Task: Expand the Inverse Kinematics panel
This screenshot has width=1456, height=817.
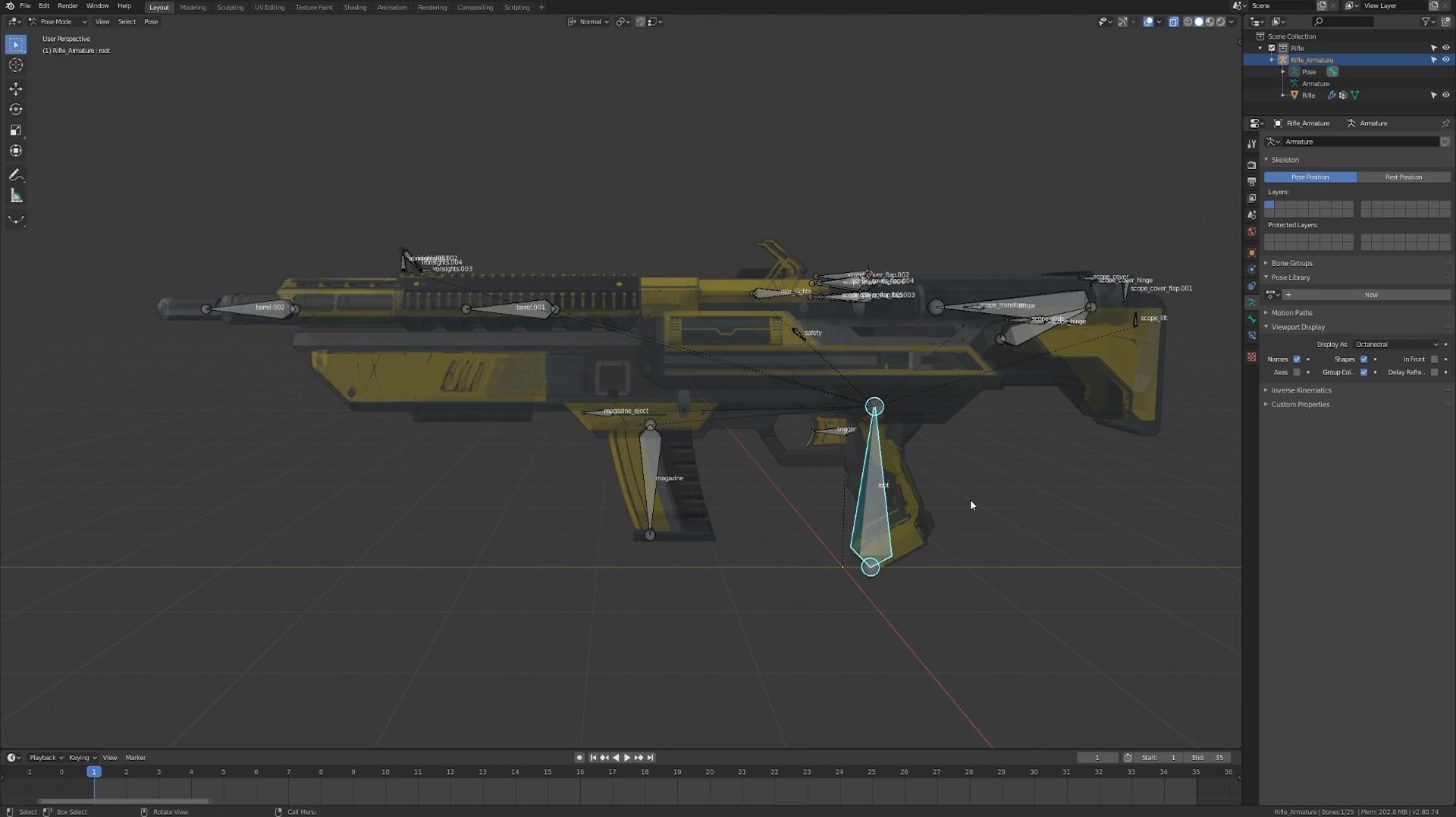Action: pos(1301,390)
